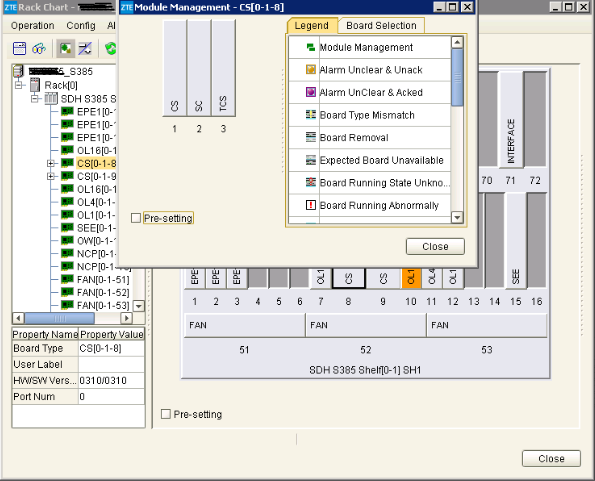595x481 pixels.
Task: Toggle the module management toolbar icon
Action: pos(65,49)
